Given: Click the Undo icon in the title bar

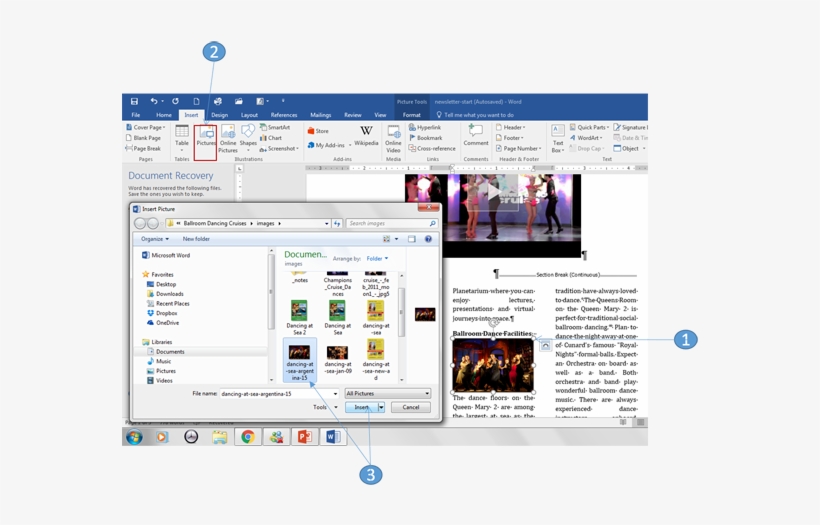Looking at the screenshot, I should [x=154, y=101].
